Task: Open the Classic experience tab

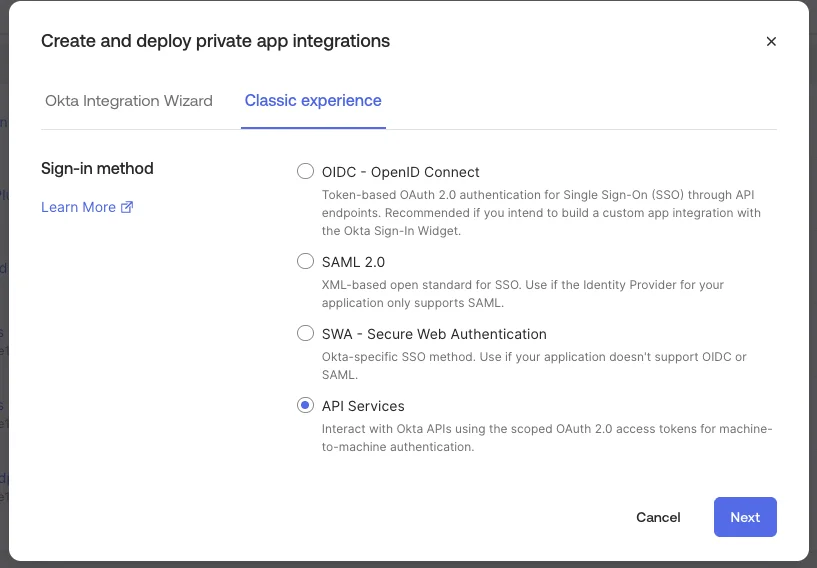Action: click(x=313, y=101)
